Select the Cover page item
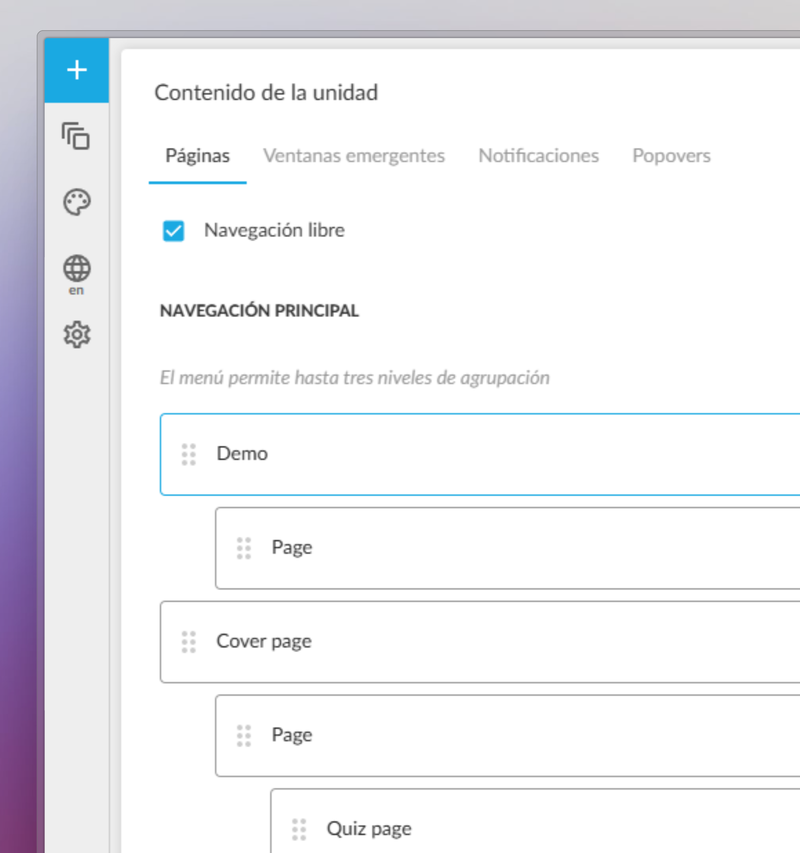 click(480, 642)
